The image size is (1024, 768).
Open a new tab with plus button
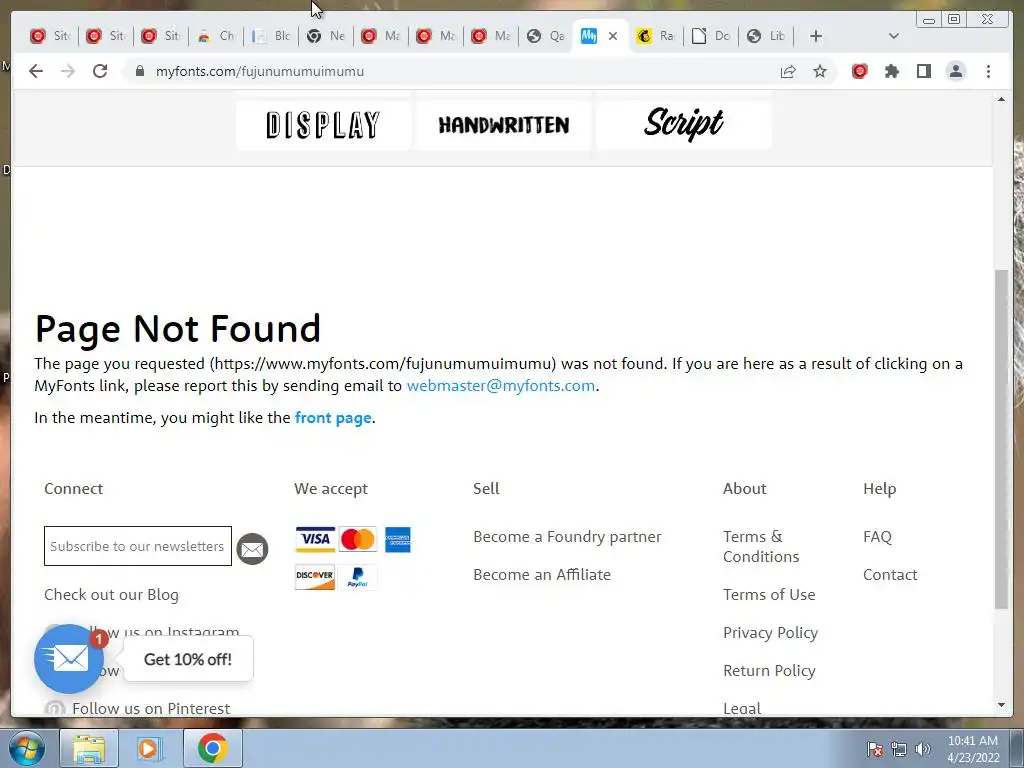point(816,36)
